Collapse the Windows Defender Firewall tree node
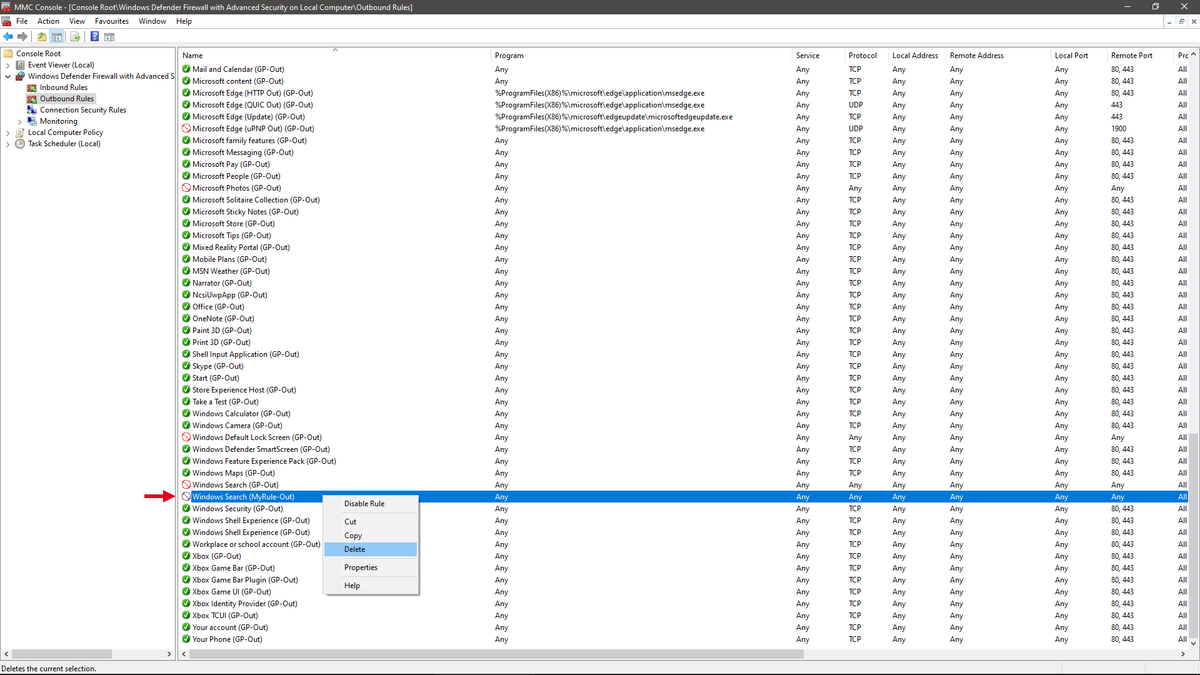 coord(8,77)
